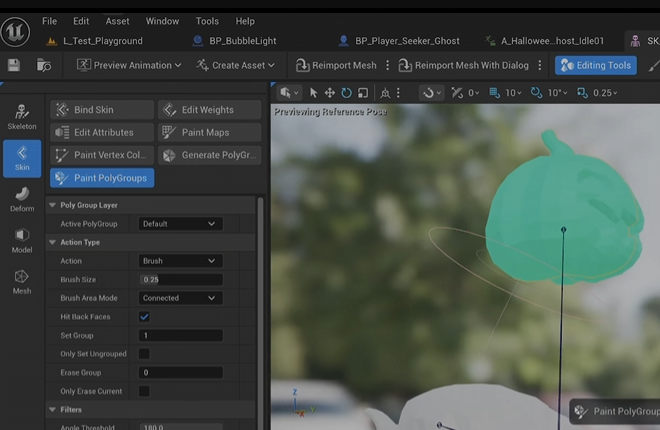The width and height of the screenshot is (660, 430).
Task: Check the Only Erase Current checkbox
Action: pos(144,391)
